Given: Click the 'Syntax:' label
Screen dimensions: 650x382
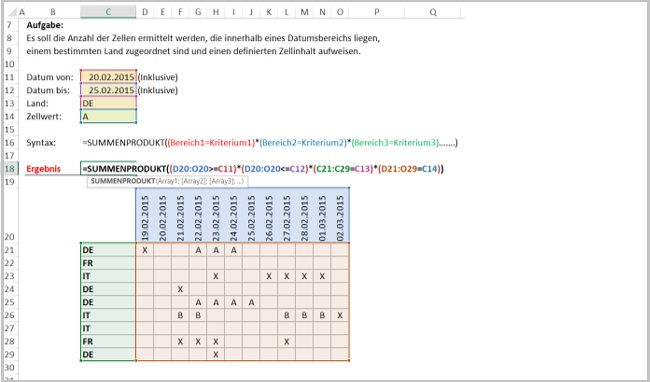Looking at the screenshot, I should click(41, 143).
